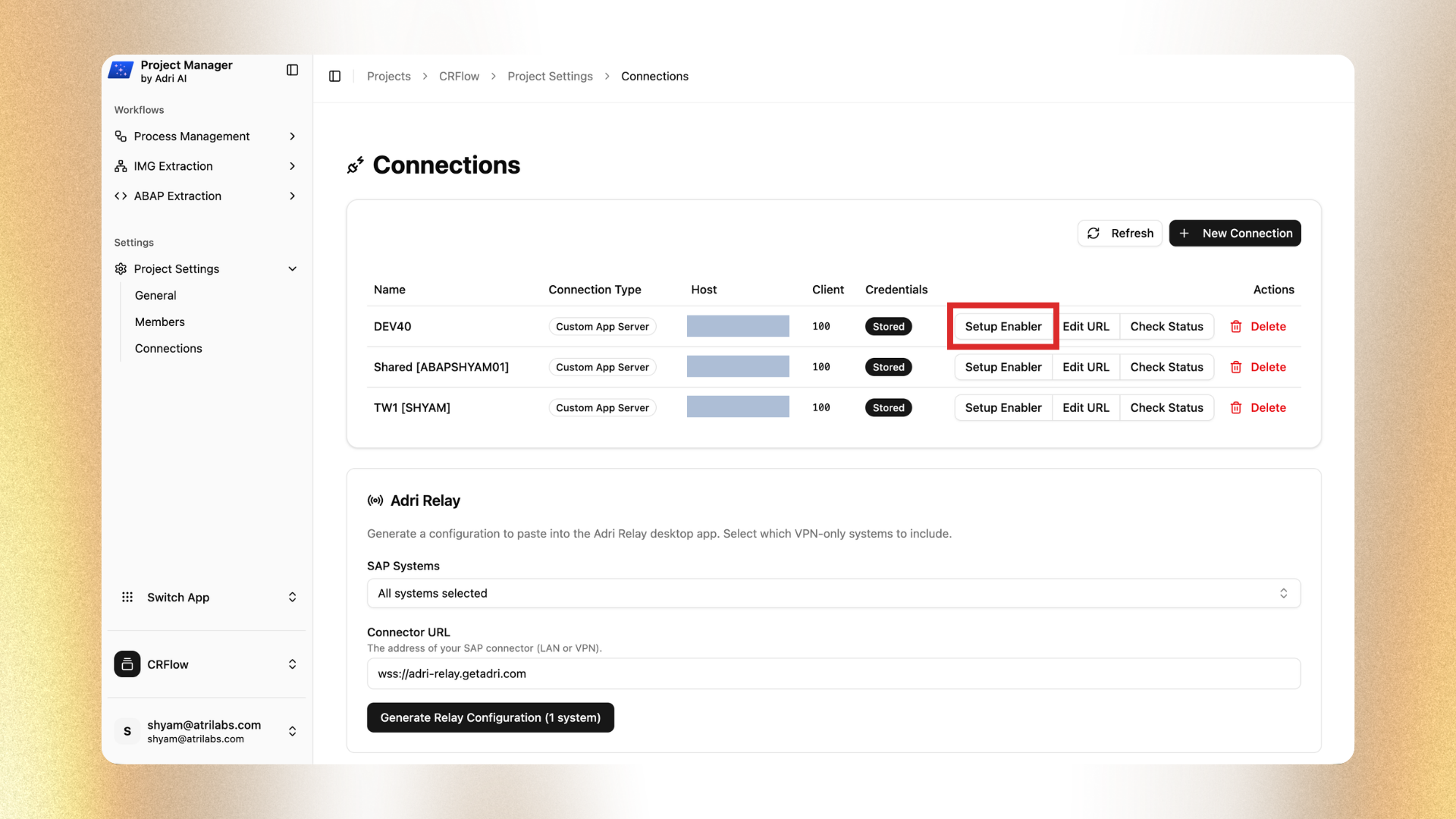Collapse the Project Settings section chevron
1456x819 pixels.
click(293, 268)
